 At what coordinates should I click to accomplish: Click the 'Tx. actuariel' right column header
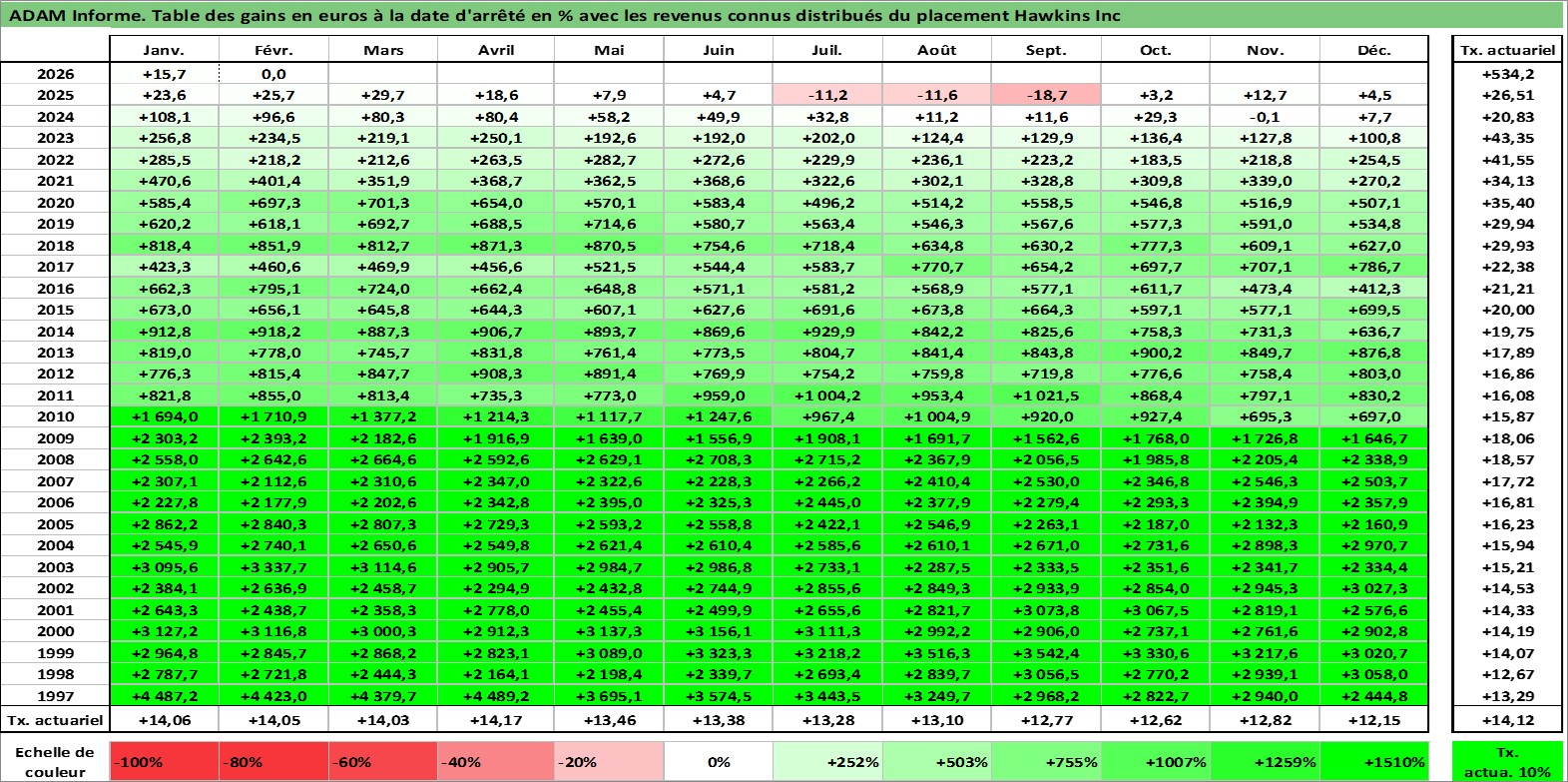[x=1507, y=50]
